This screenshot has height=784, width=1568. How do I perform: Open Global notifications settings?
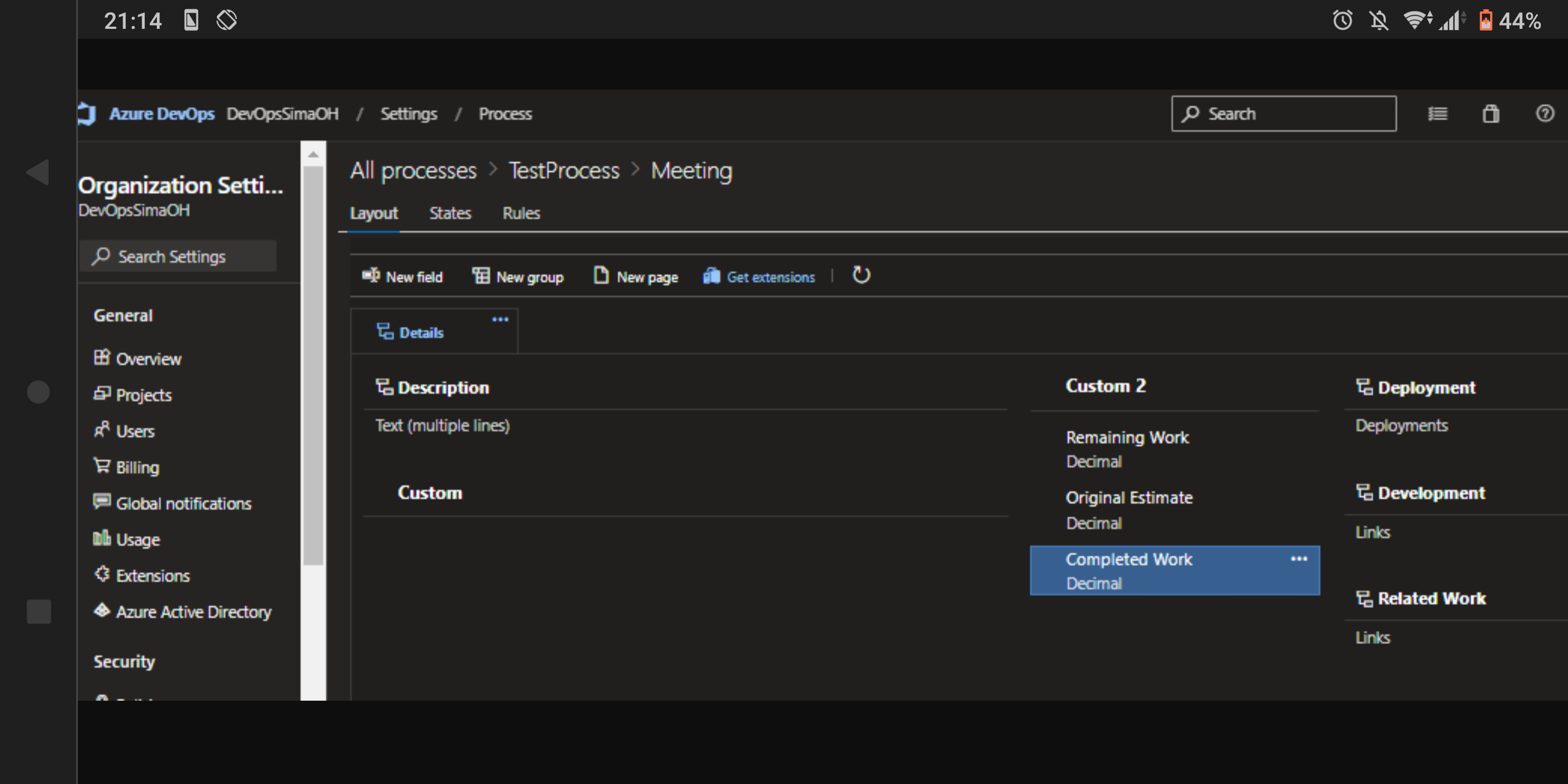(183, 504)
